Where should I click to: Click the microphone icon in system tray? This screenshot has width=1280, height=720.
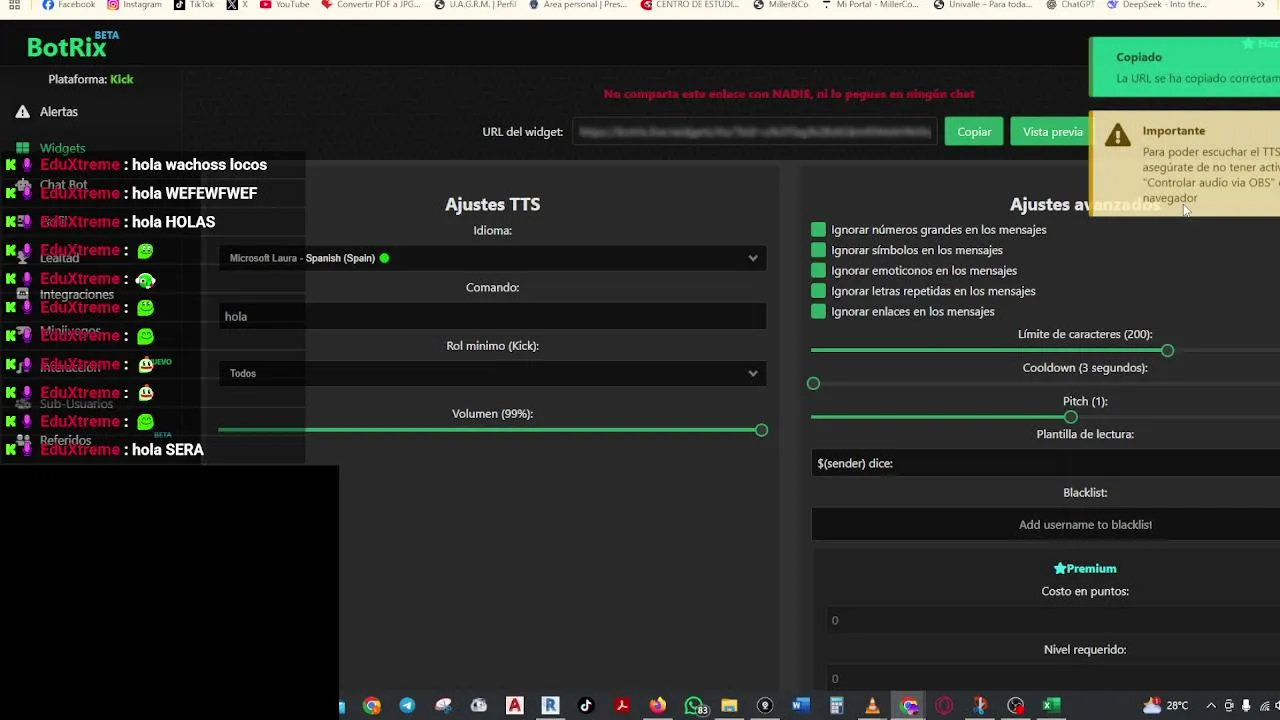click(x=1245, y=706)
